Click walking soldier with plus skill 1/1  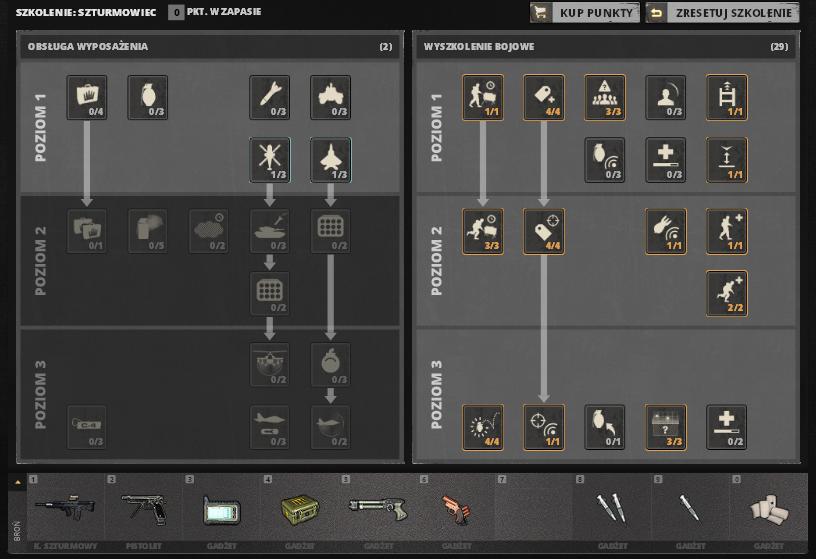pyautogui.click(x=727, y=232)
